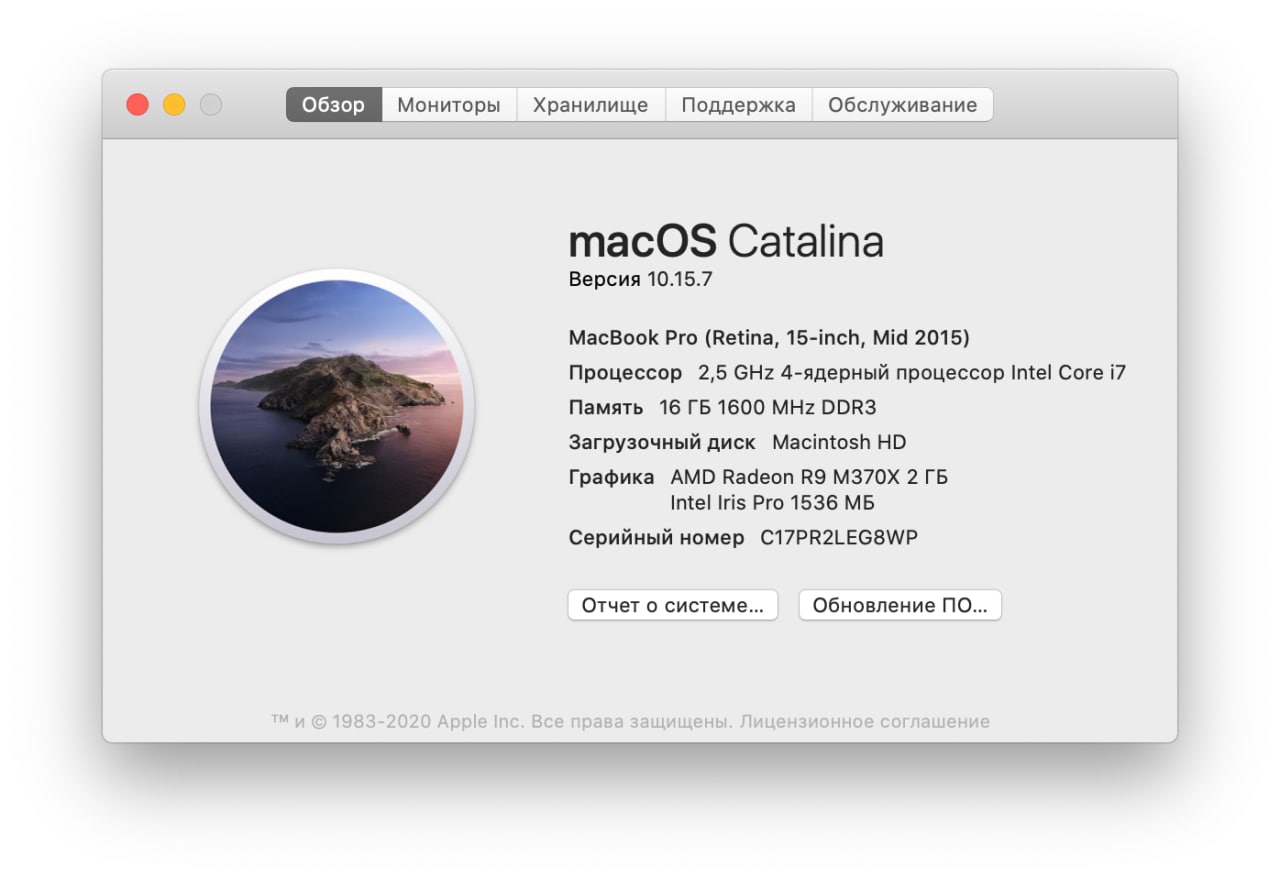Click the Intel Iris Pro 1536 МБ line
Image resolution: width=1280 pixels, height=878 pixels.
pyautogui.click(x=773, y=502)
